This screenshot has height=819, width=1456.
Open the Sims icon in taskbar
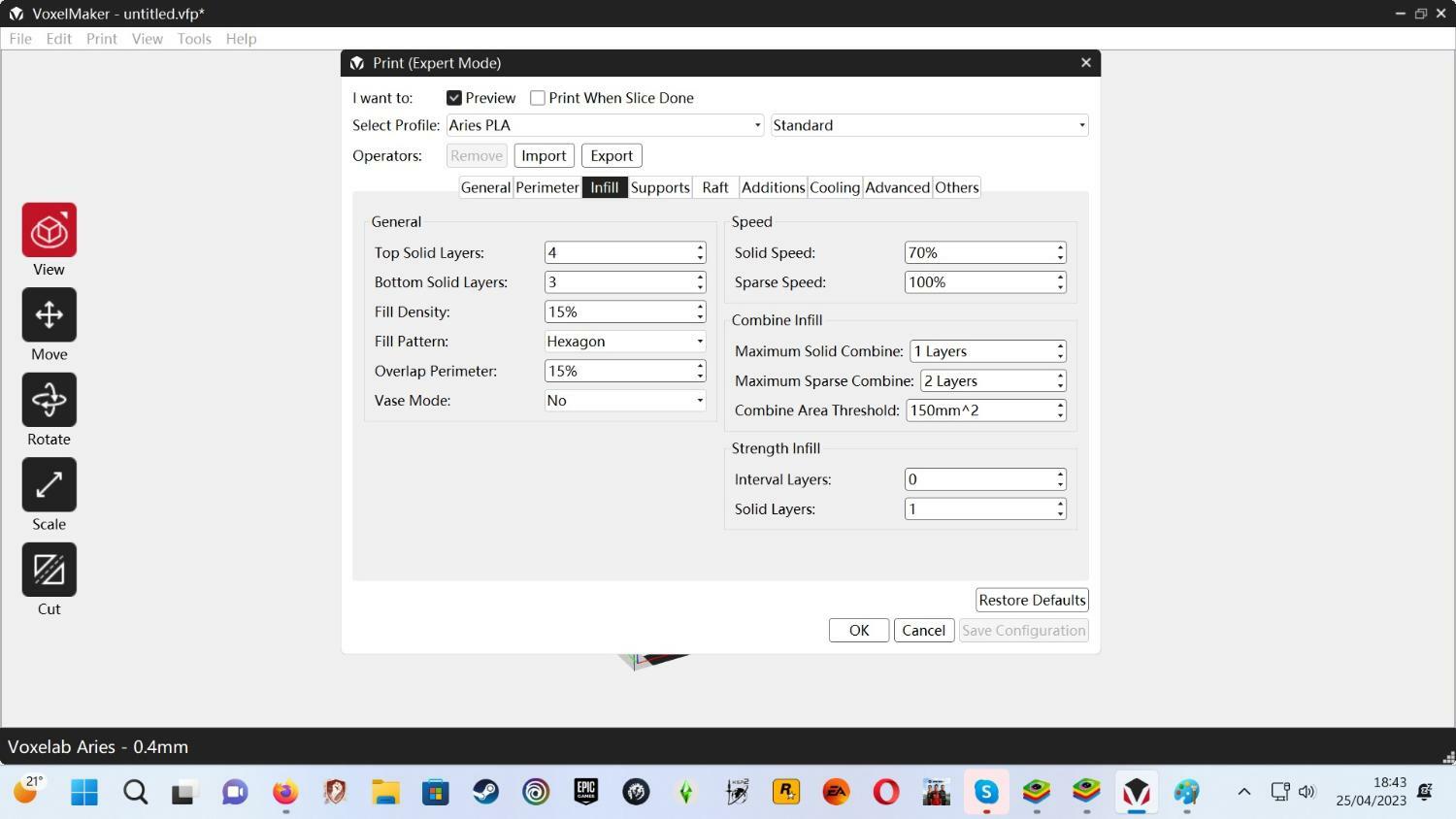[x=685, y=793]
